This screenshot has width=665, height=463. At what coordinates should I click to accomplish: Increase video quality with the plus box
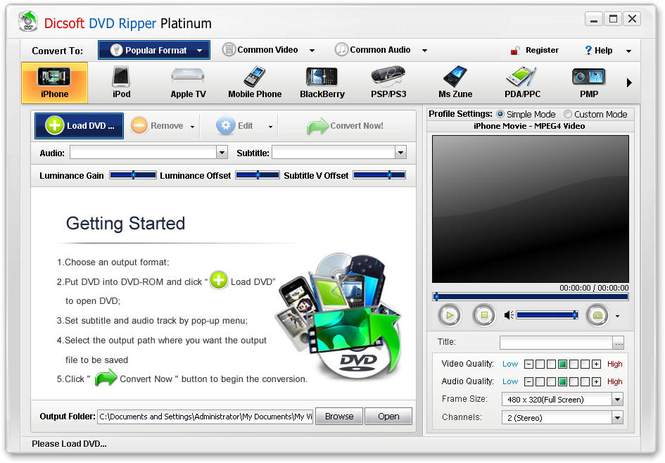click(x=596, y=364)
